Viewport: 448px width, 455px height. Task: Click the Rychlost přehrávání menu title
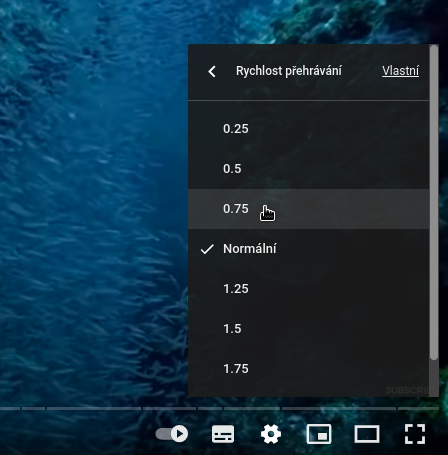click(289, 71)
